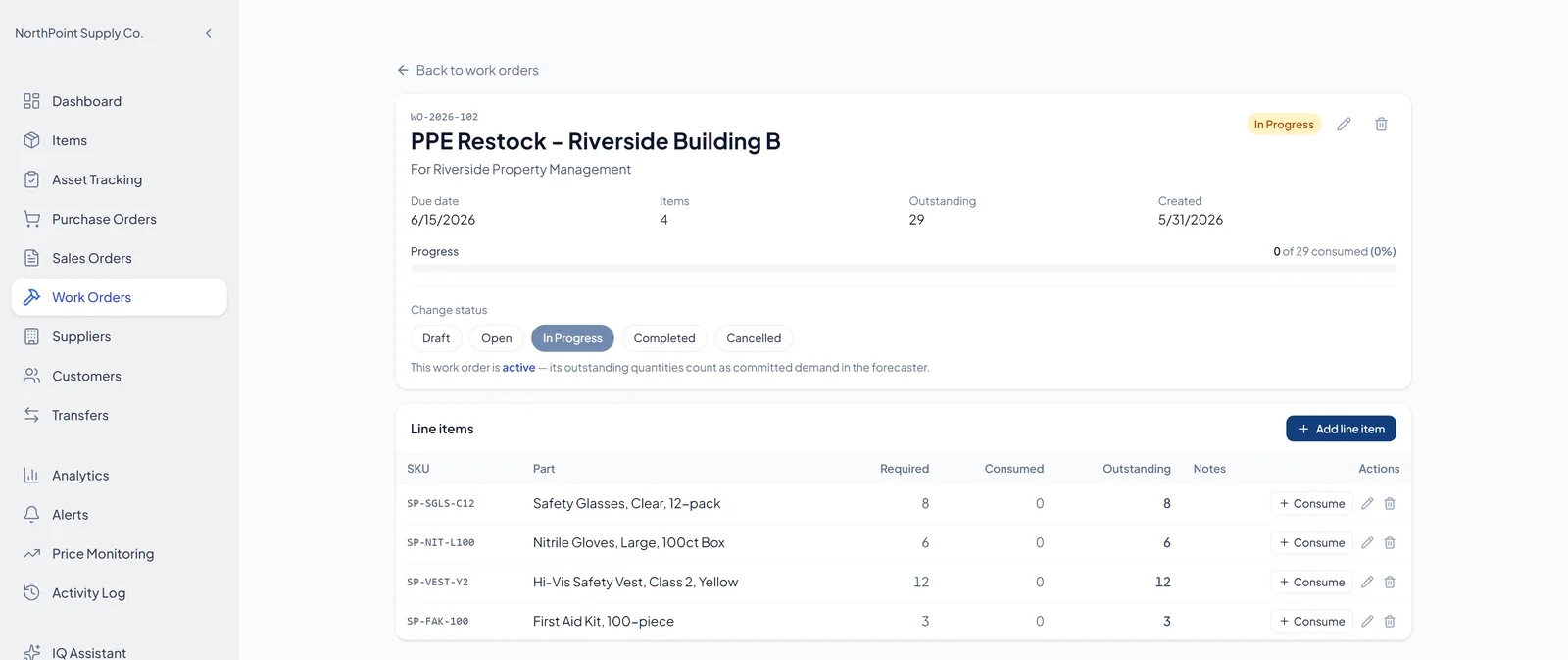Viewport: 1568px width, 660px height.
Task: Click the Outstanding column header
Action: 1137,469
